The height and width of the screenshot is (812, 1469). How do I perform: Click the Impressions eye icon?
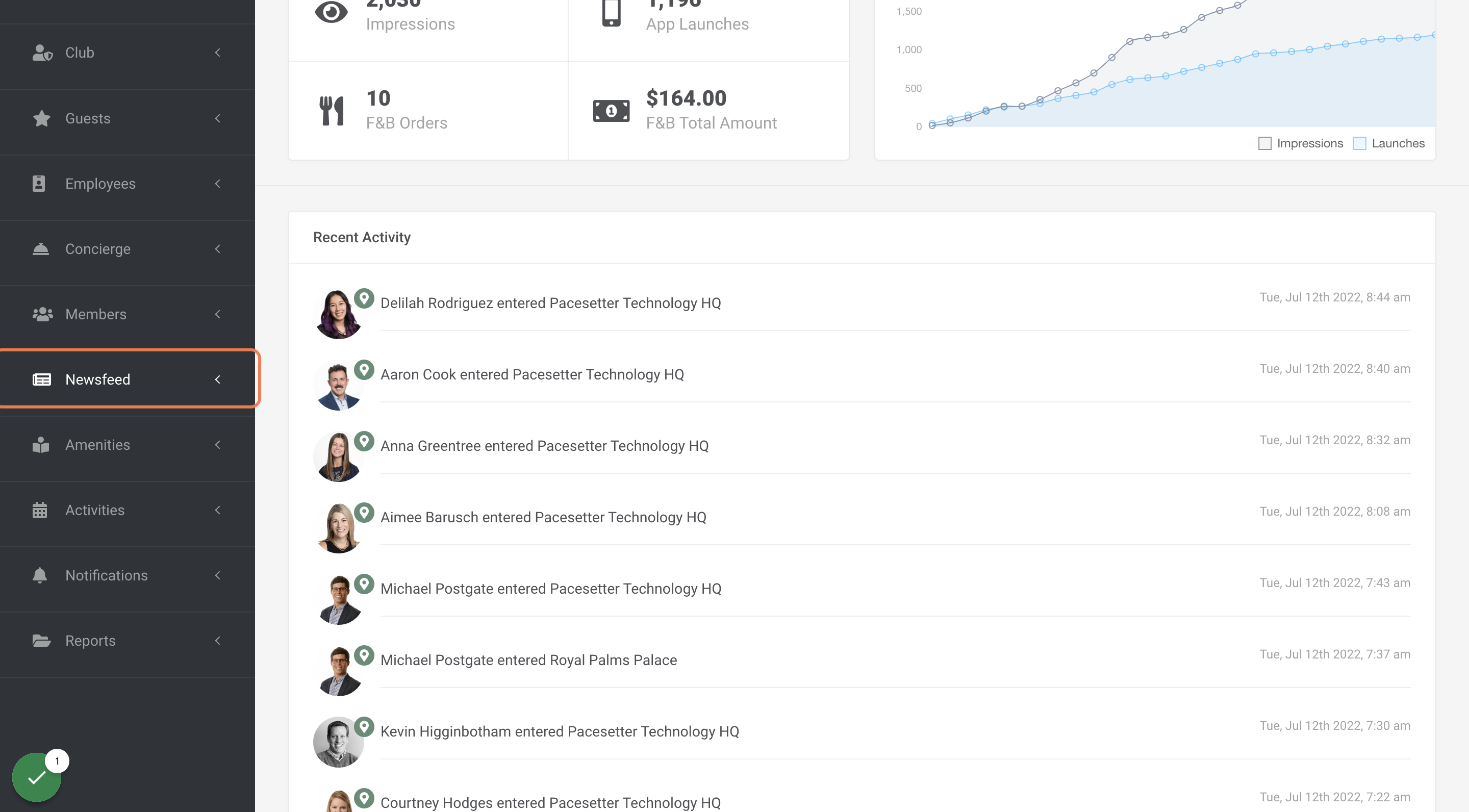tap(332, 12)
